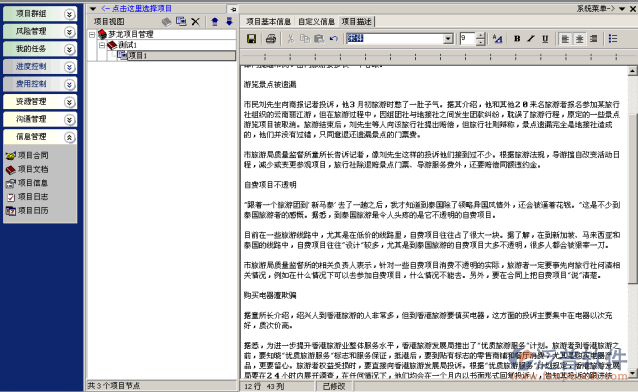Open the font name dropdown
Screen dimensions: 638x392
(x=448, y=39)
